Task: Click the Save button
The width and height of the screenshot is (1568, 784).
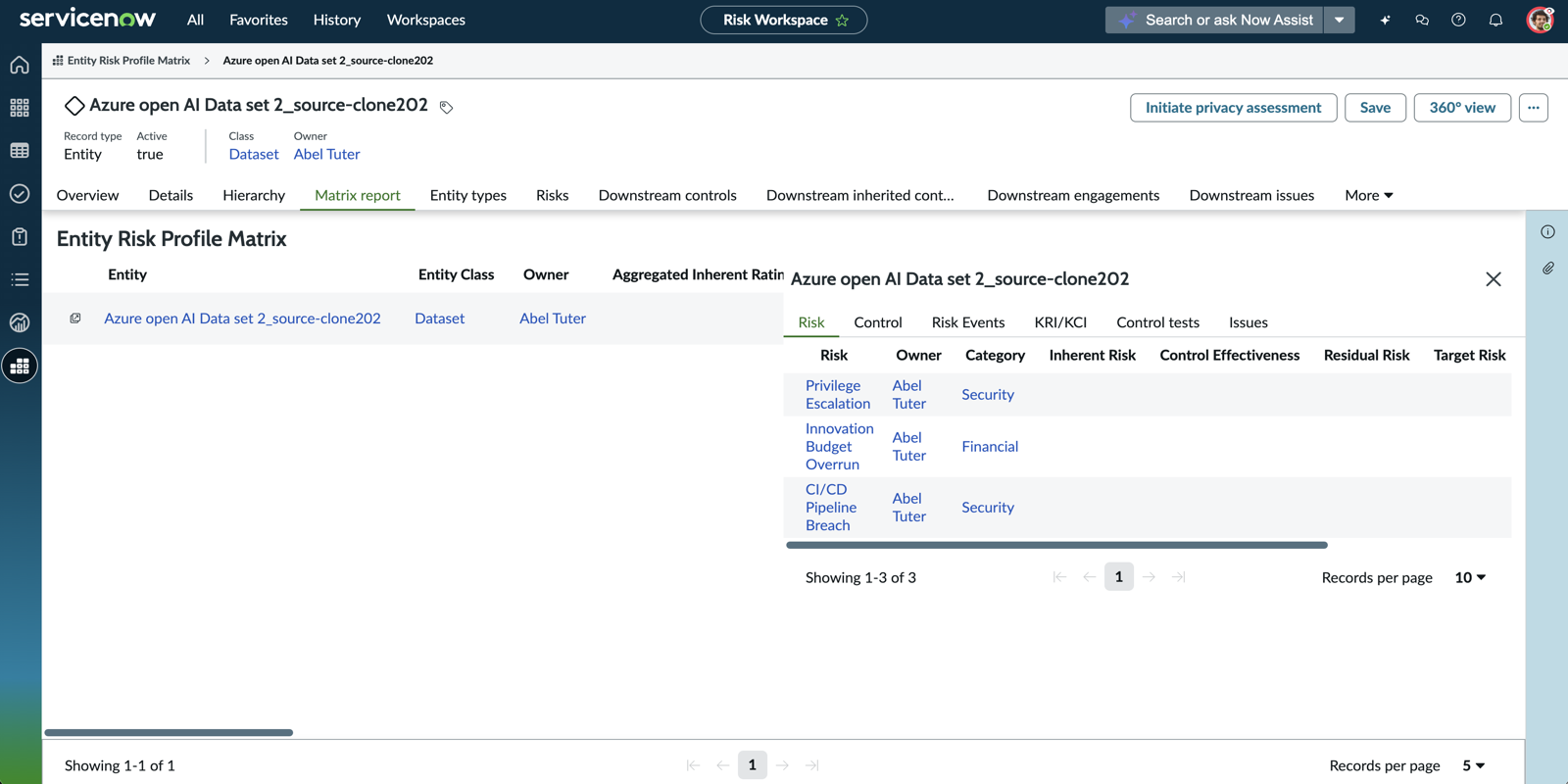Action: [1375, 108]
